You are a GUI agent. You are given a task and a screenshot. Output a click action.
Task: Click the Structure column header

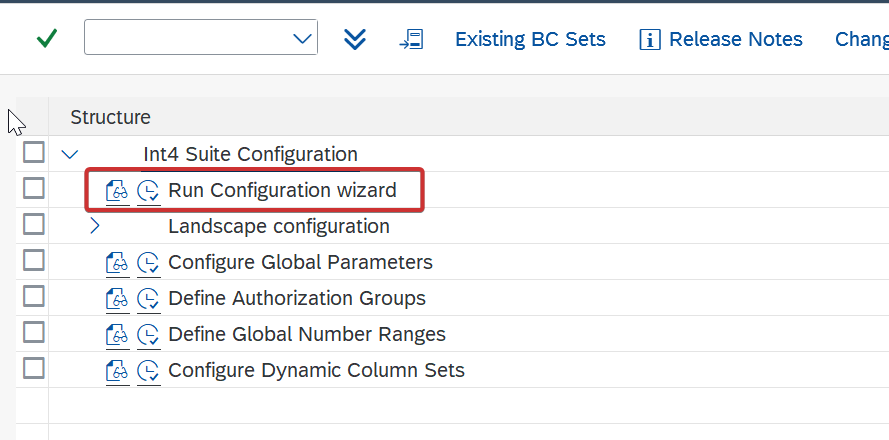111,117
